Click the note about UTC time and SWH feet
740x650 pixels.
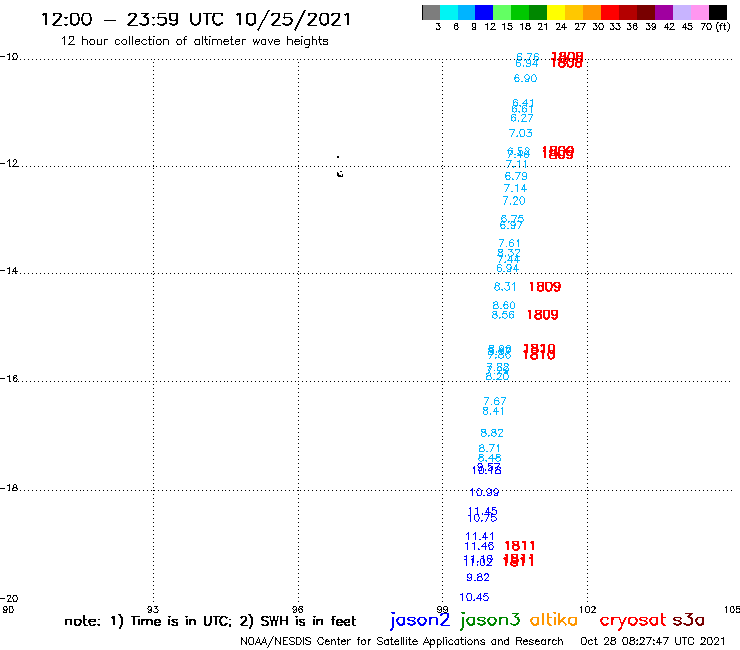(210, 621)
